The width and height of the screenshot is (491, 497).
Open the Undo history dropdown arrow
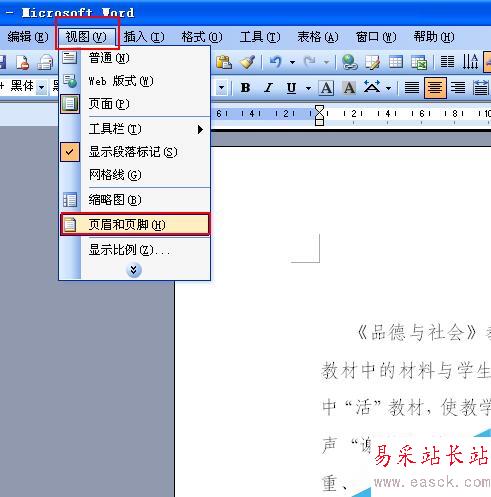pyautogui.click(x=292, y=62)
